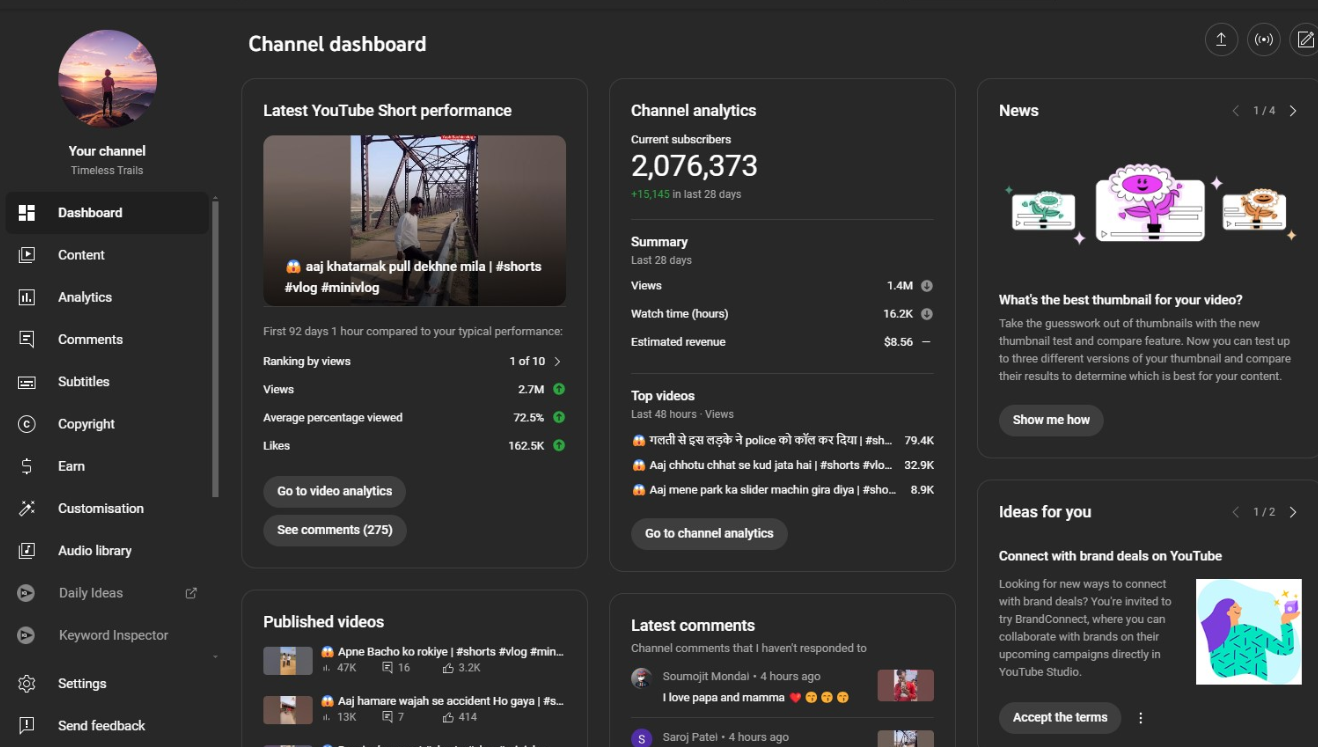Click comments icon showing 16 on Apne Bacho video
Viewport: 1318px width, 747px height.
coord(388,668)
